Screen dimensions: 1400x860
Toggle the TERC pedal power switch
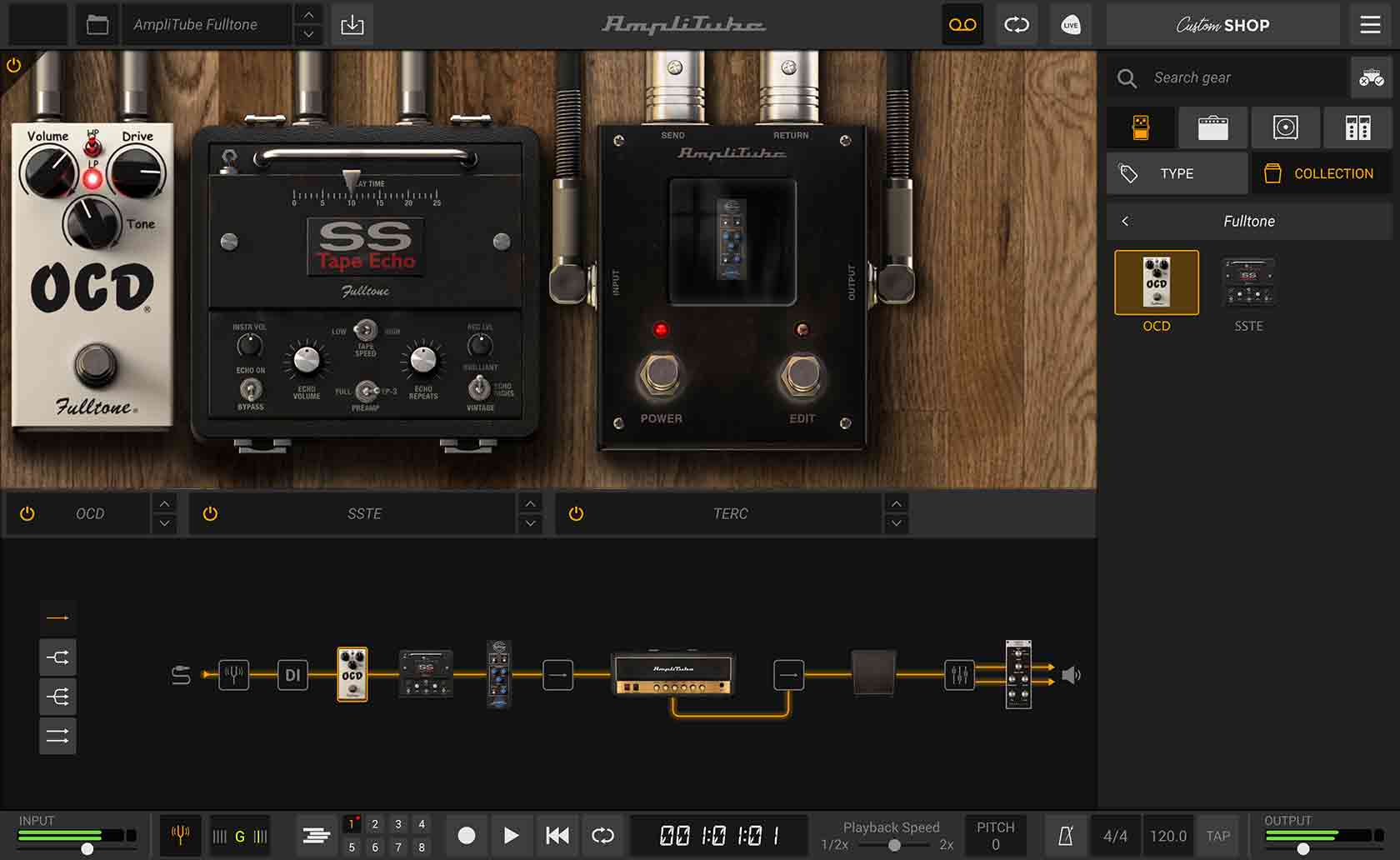pyautogui.click(x=576, y=513)
